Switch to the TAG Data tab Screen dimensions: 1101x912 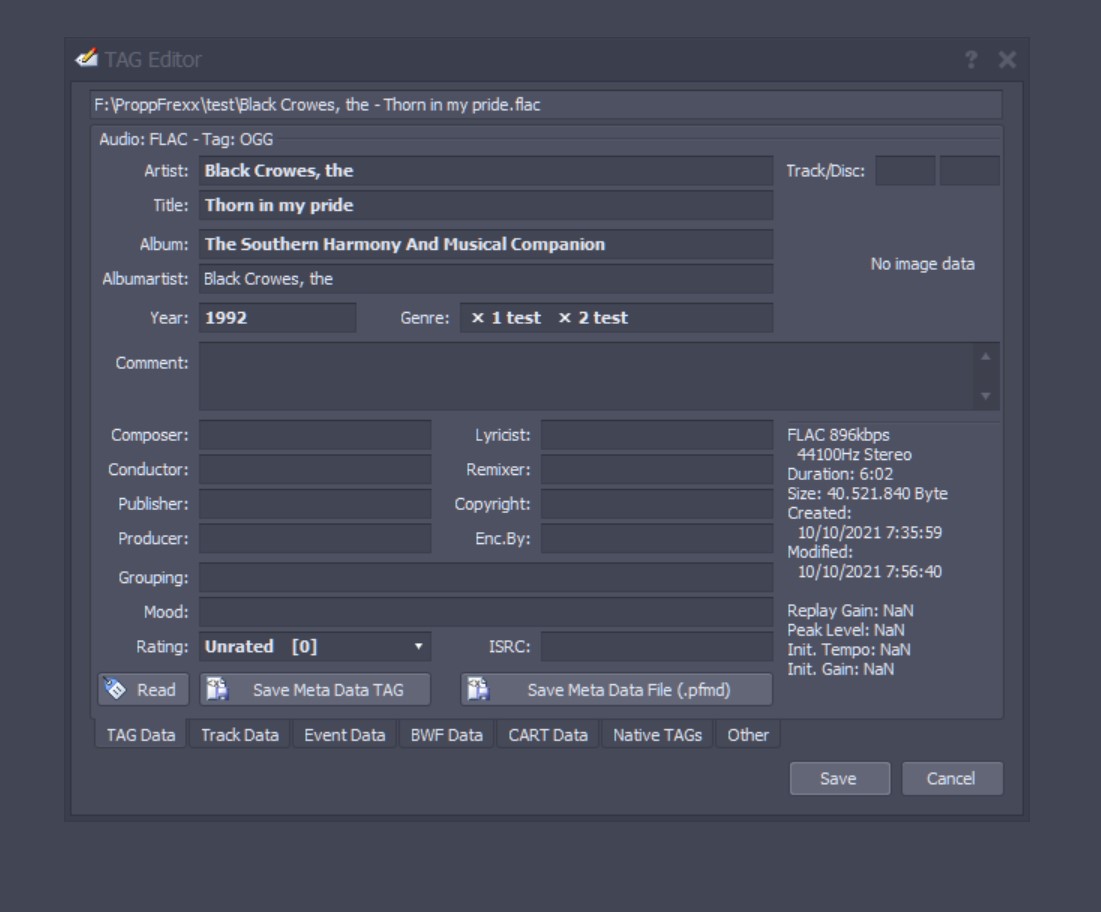click(x=140, y=734)
